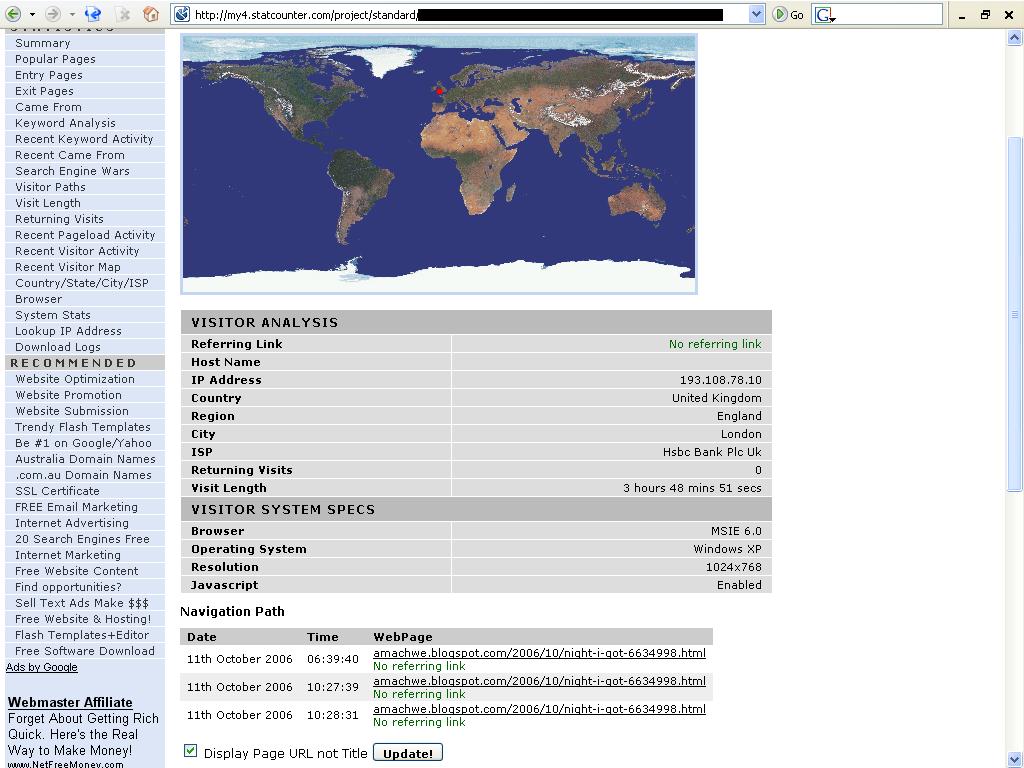The height and width of the screenshot is (768, 1024).
Task: Reload the page with the refresh icon
Action: (93, 14)
